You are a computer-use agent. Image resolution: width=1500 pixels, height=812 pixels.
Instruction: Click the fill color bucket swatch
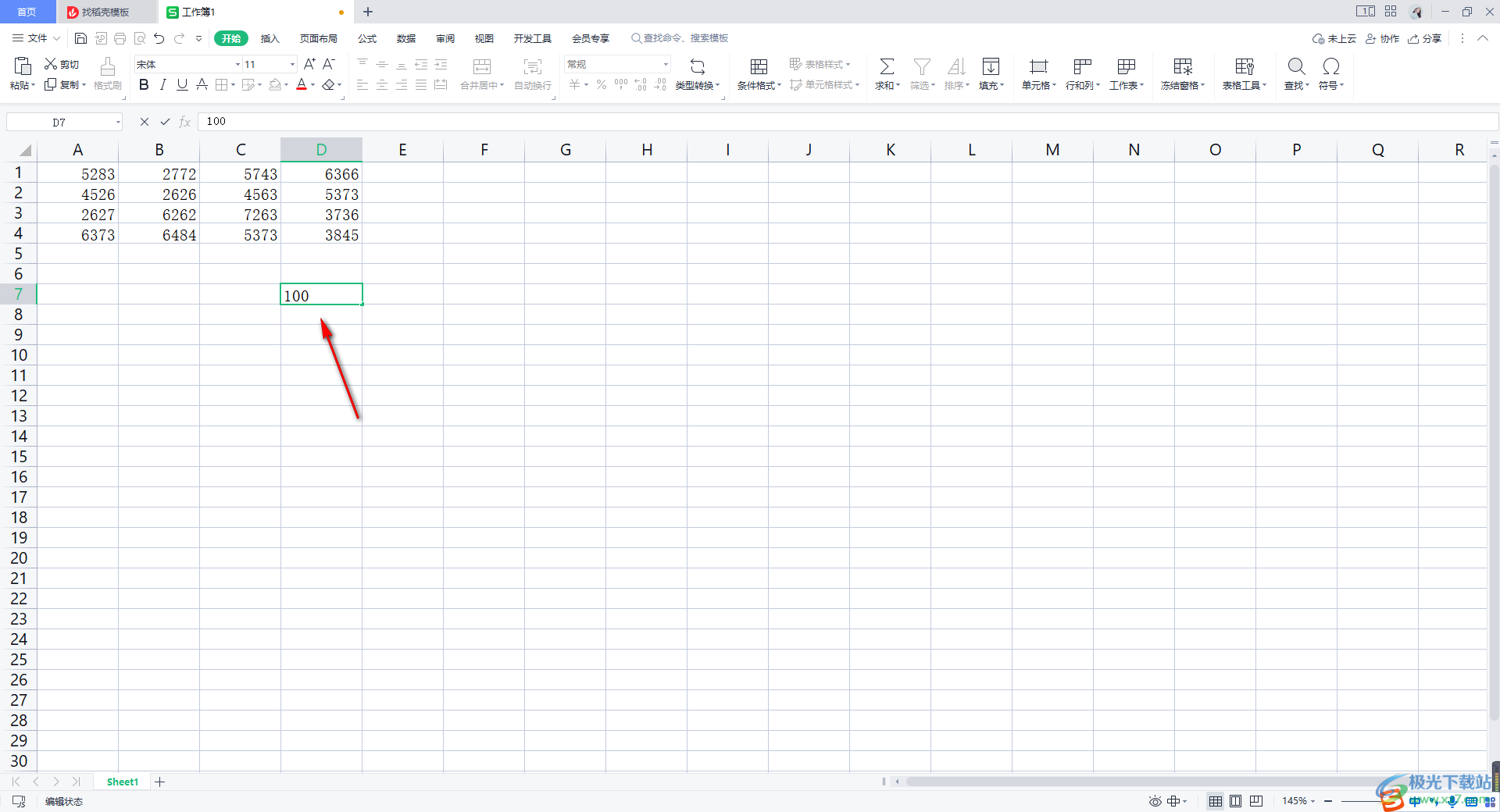tap(275, 84)
